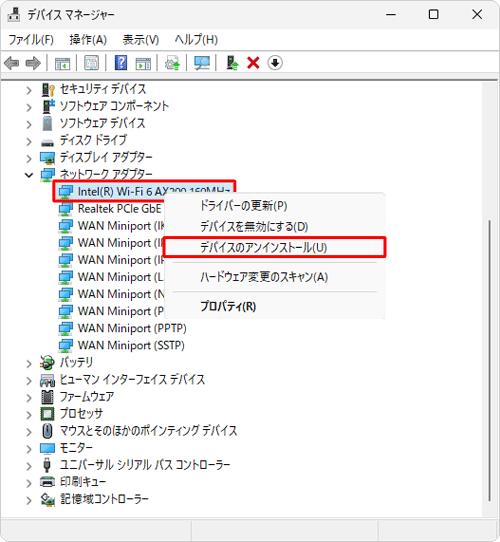This screenshot has height=542, width=500.
Task: Click Scan for hardware changes monitor icon
Action: [x=202, y=63]
